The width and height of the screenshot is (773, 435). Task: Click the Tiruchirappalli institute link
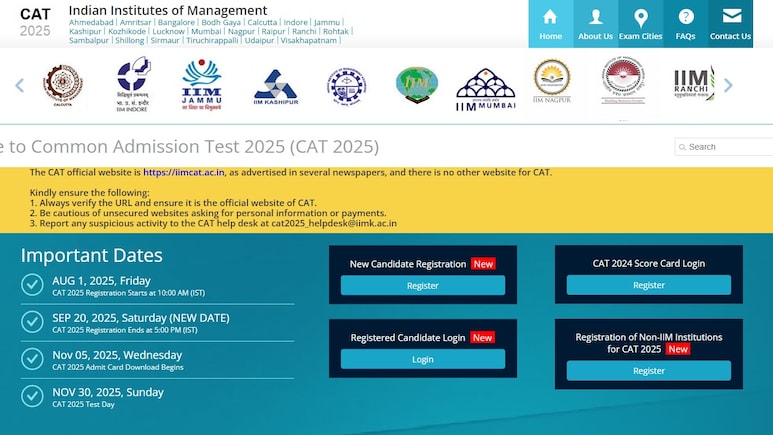pos(212,40)
